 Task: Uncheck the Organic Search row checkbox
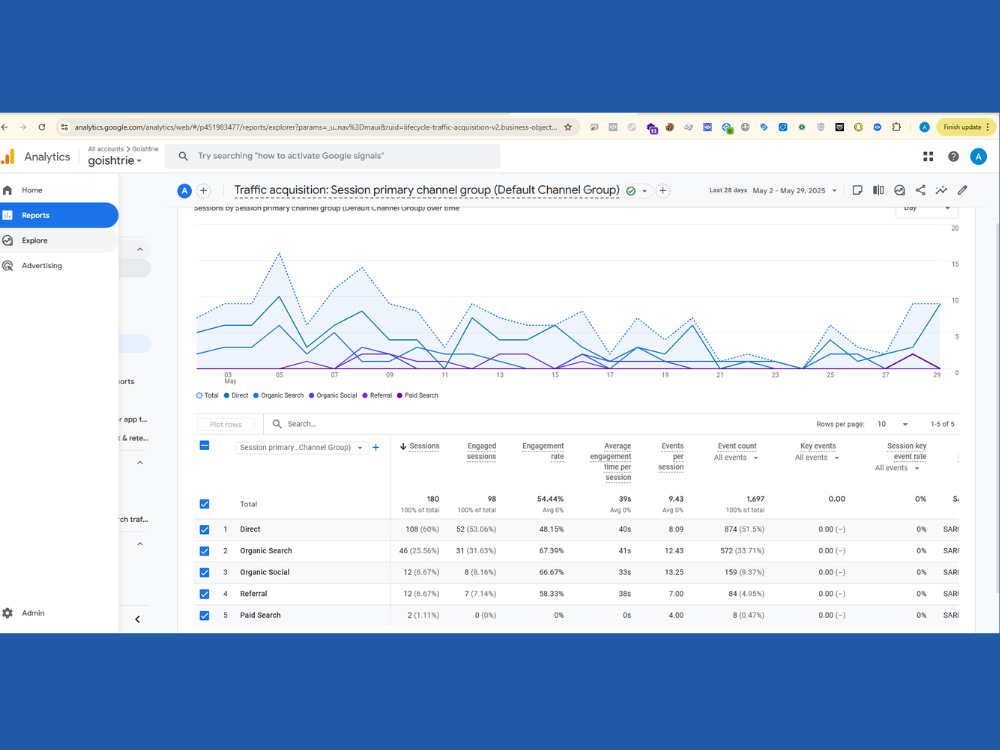point(204,551)
